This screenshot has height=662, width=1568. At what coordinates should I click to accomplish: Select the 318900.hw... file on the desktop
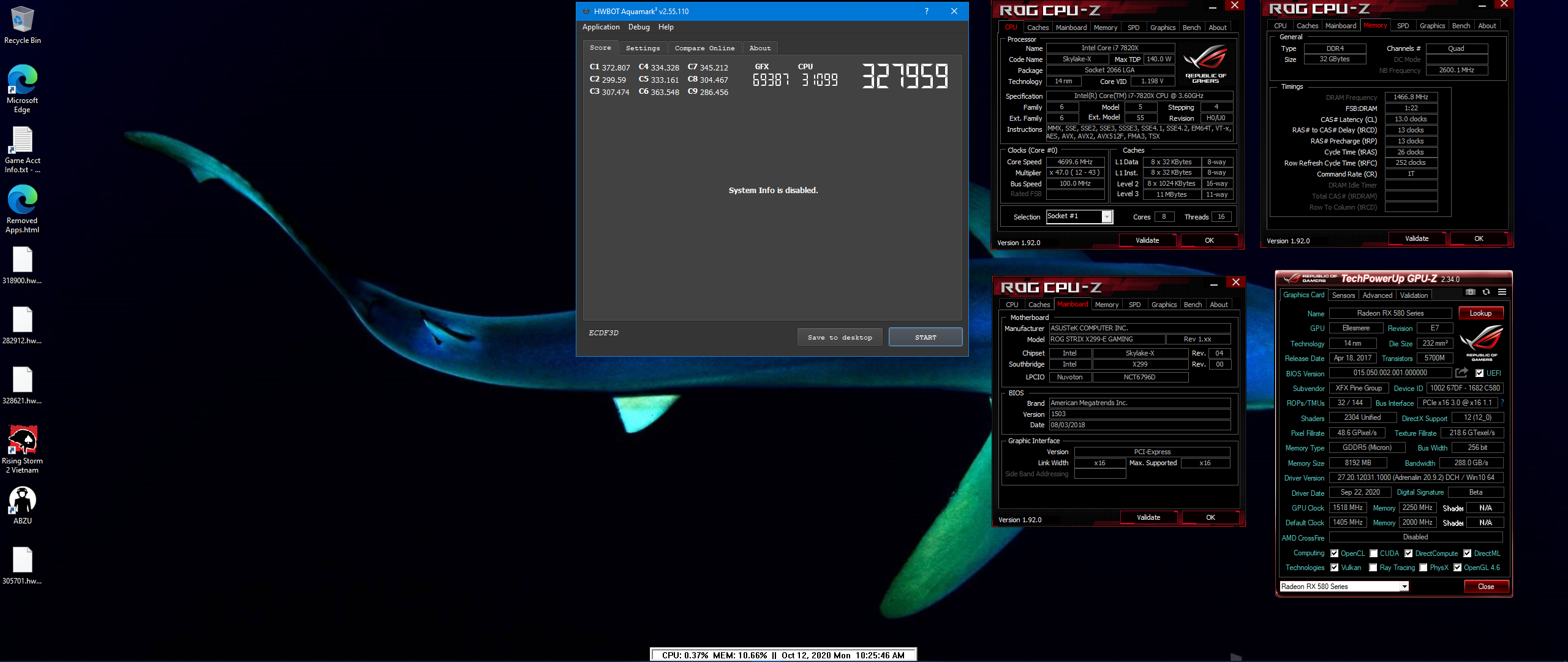point(22,265)
